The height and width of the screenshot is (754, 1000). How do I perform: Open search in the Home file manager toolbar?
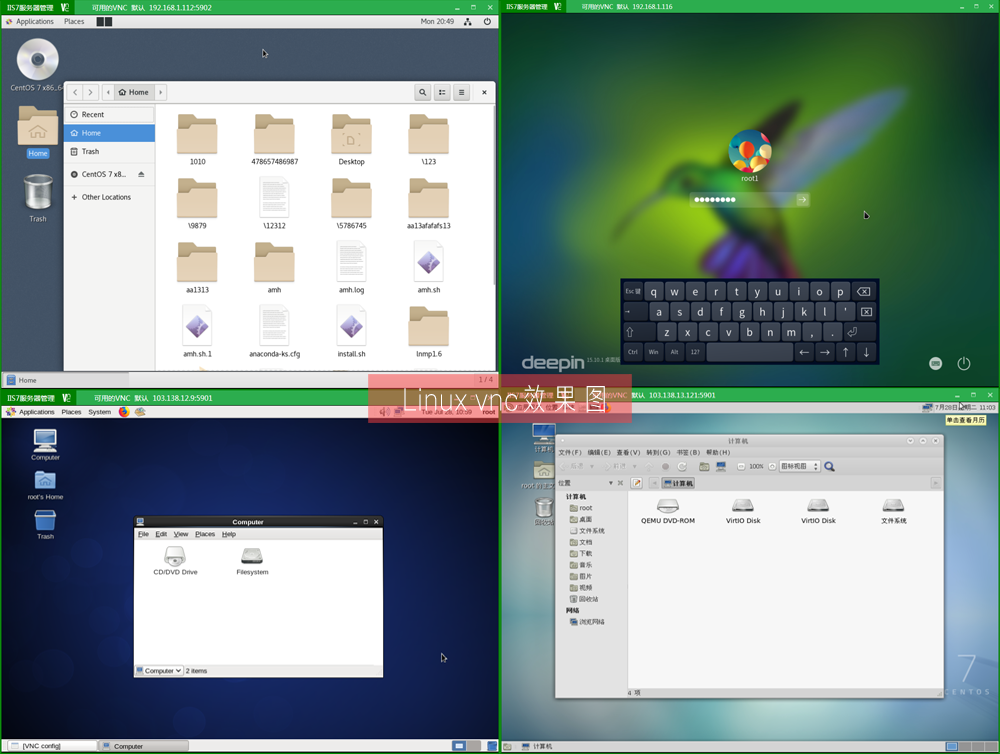click(x=422, y=92)
